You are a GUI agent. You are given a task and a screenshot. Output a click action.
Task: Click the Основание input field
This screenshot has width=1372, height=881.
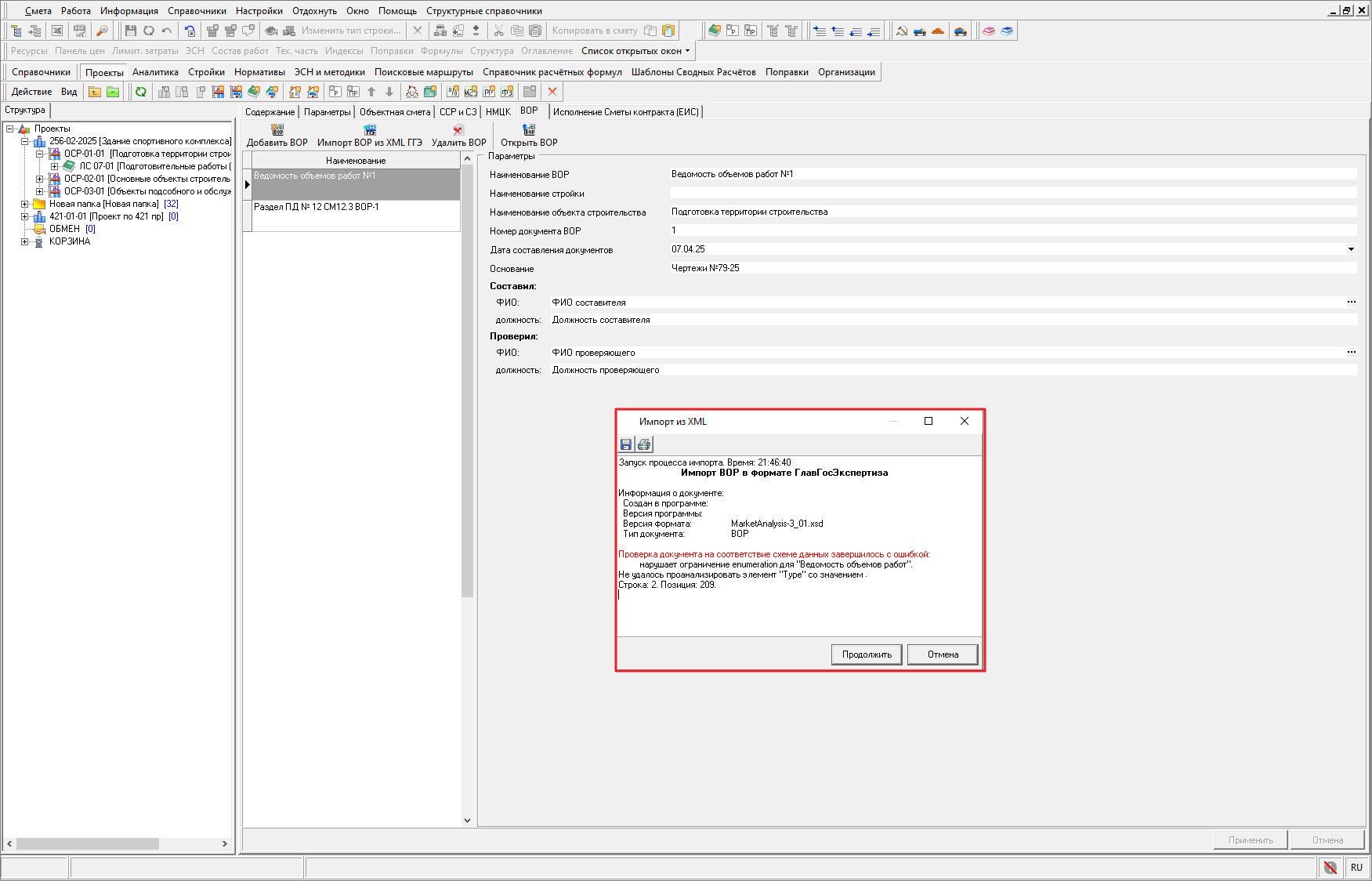click(x=1011, y=268)
